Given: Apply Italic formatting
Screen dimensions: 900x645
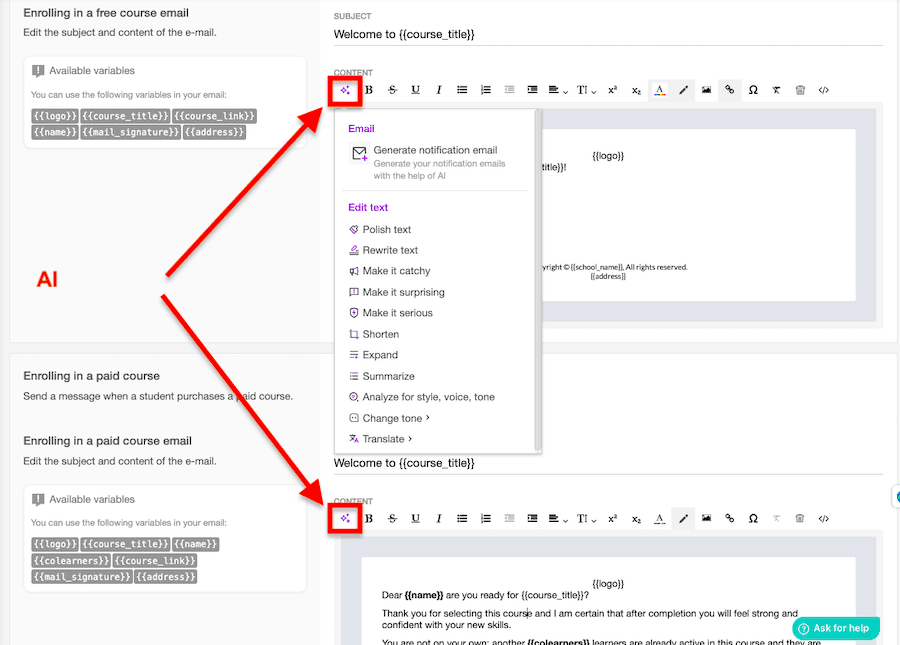Looking at the screenshot, I should 439,89.
